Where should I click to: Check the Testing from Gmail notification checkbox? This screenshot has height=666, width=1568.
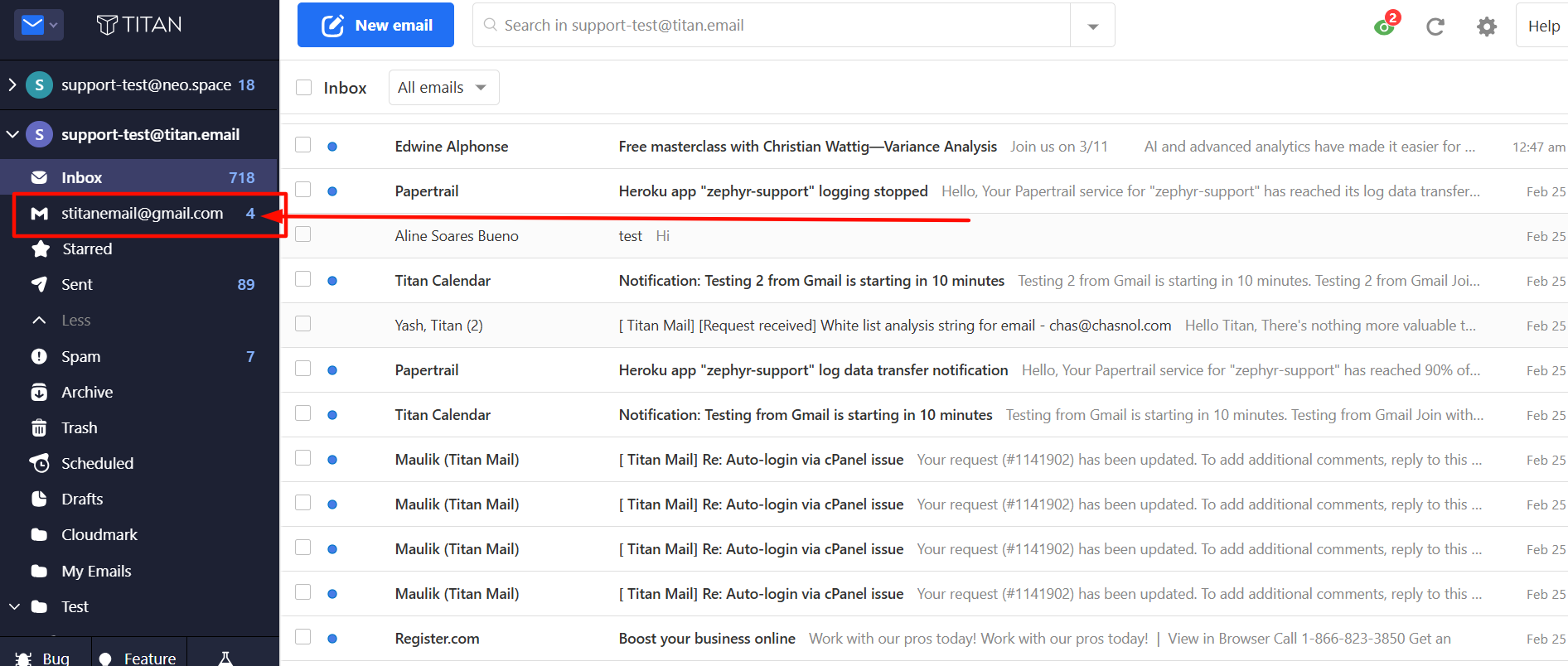coord(303,413)
